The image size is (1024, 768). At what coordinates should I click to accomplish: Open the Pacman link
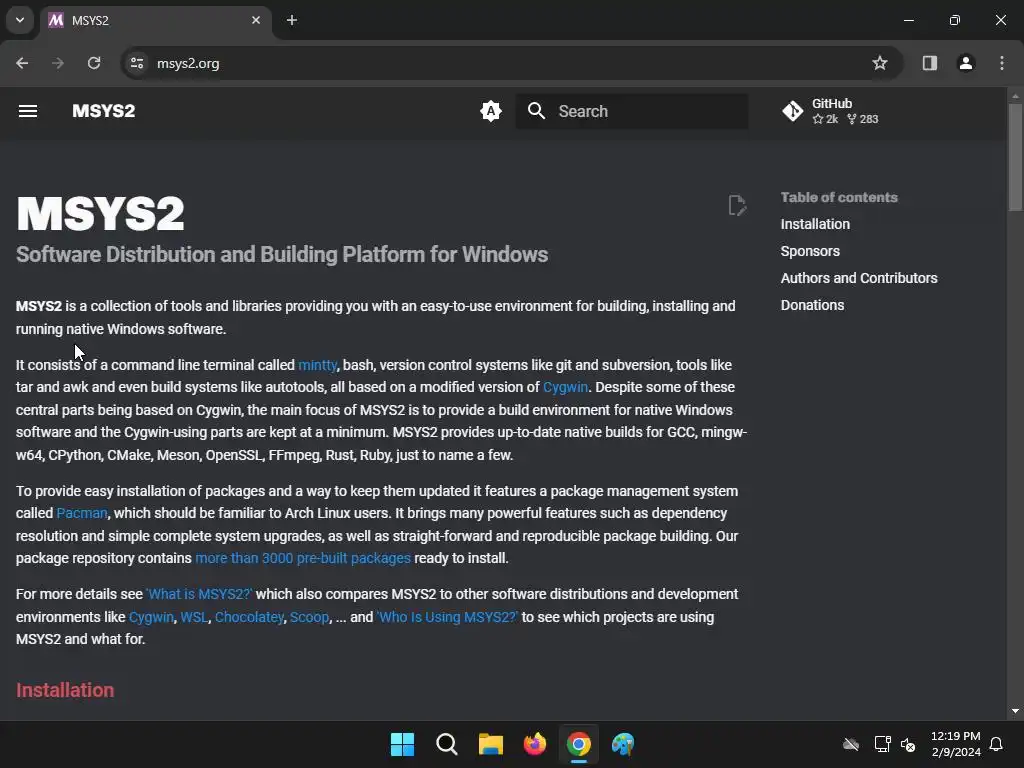coord(82,513)
